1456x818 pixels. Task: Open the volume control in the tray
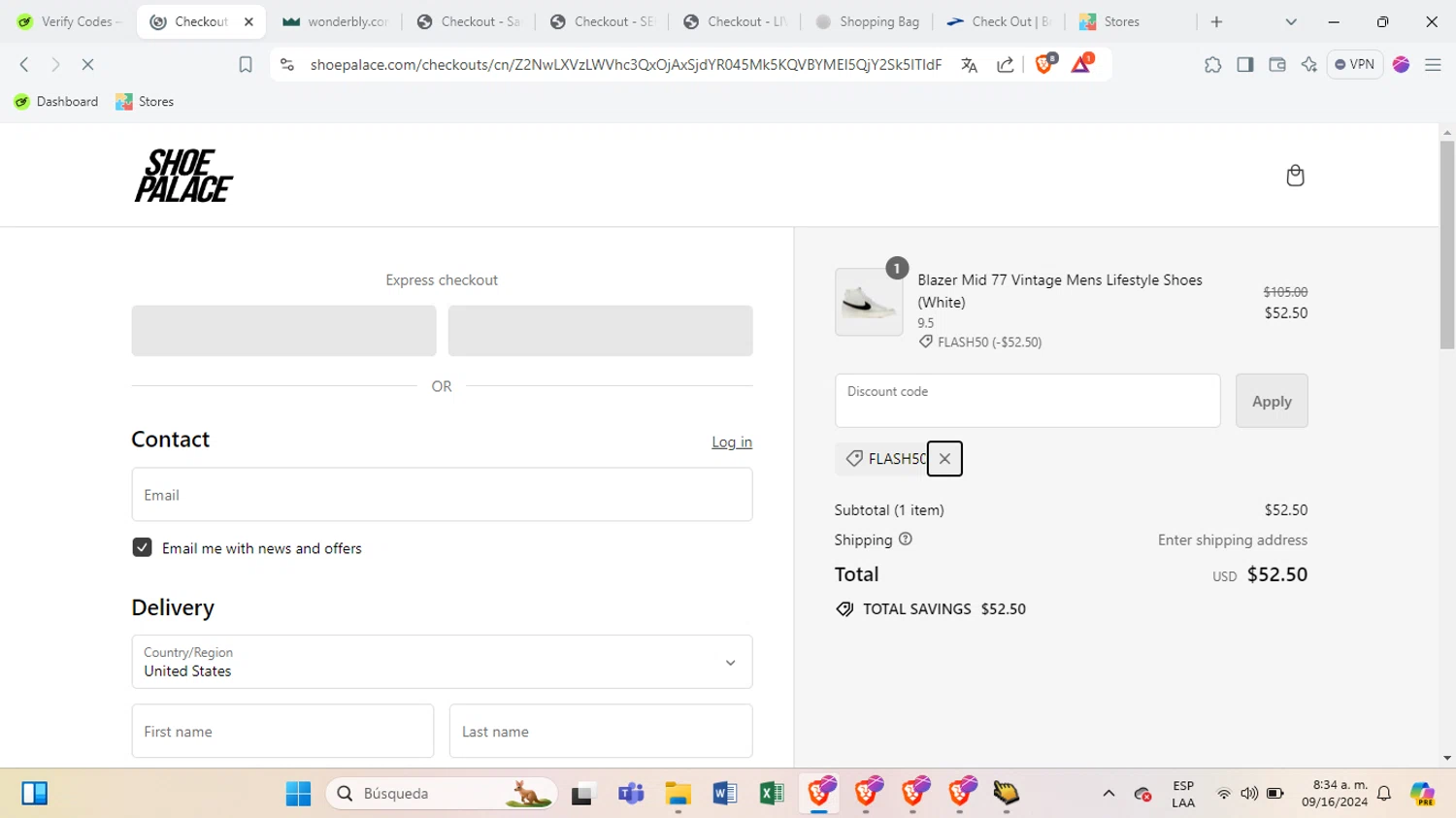coord(1249,794)
